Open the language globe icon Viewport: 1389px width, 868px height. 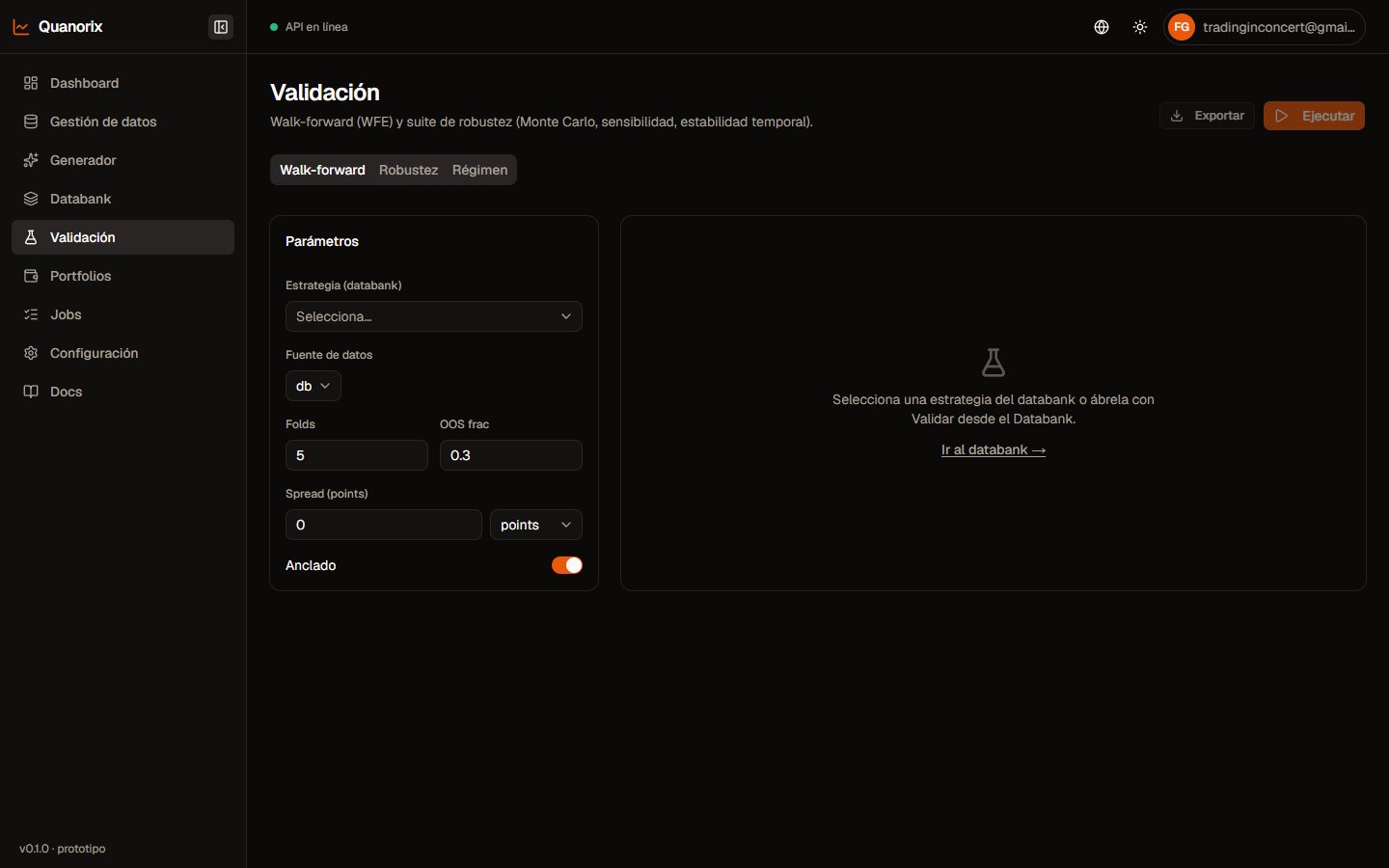(1102, 27)
